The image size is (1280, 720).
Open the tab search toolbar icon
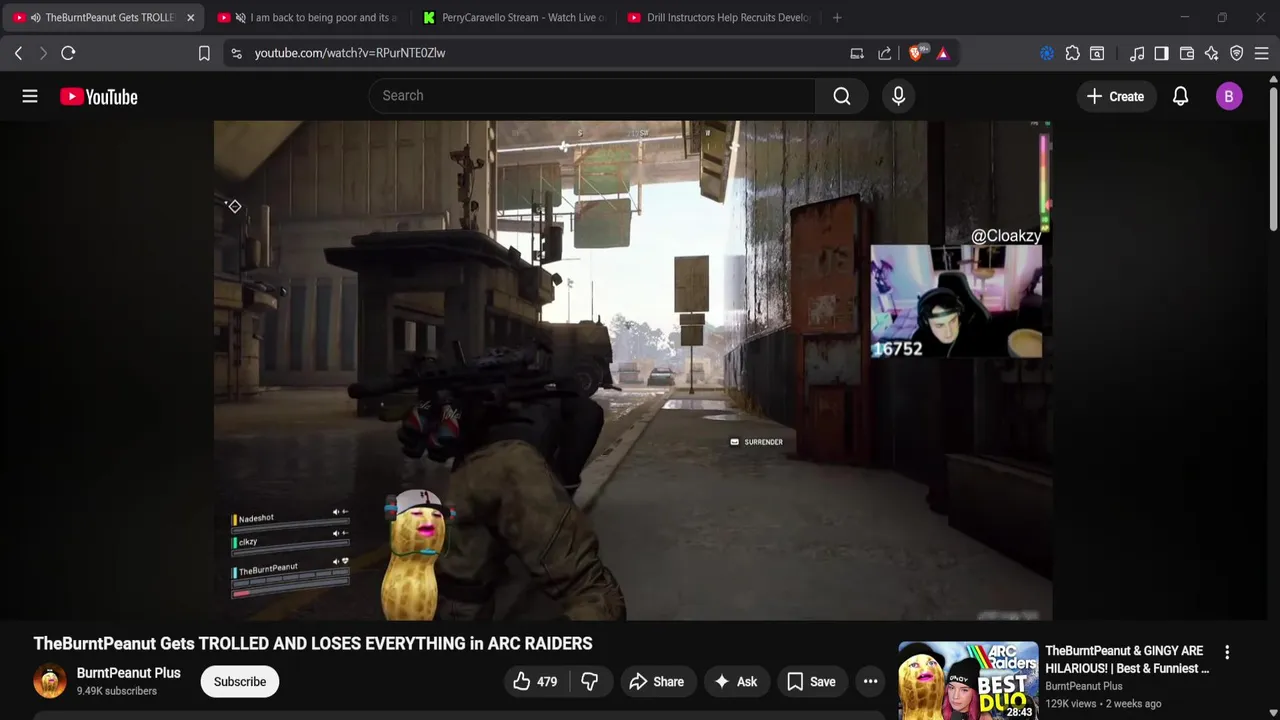(x=1097, y=53)
